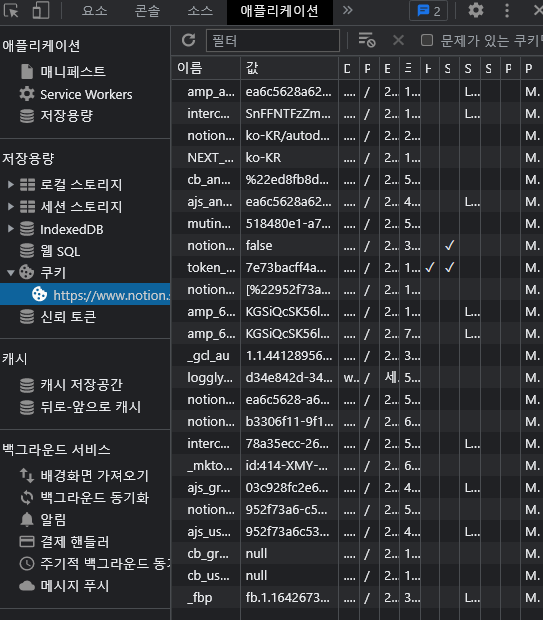The image size is (543, 620).
Task: Click the 백그라운드 동기화 sync icon
Action: [x=27, y=497]
